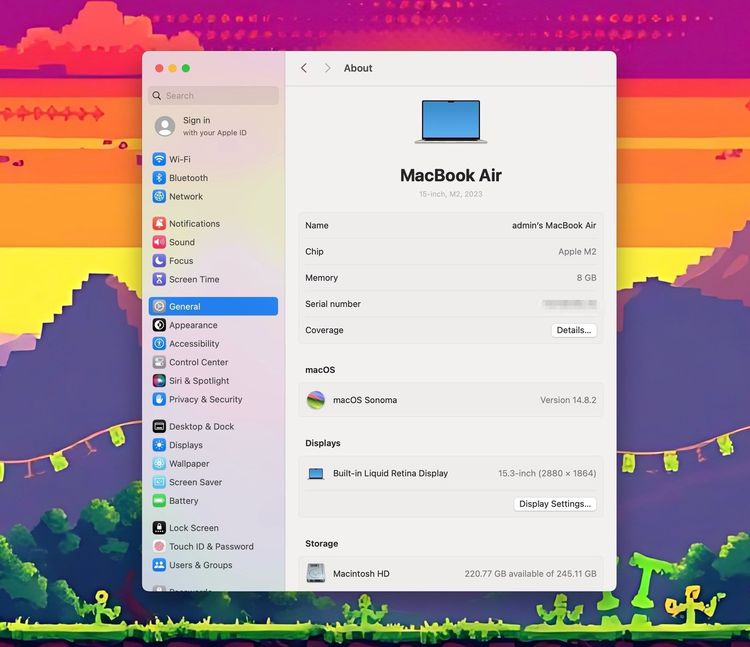
Task: Open Notifications bell icon
Action: (x=159, y=223)
